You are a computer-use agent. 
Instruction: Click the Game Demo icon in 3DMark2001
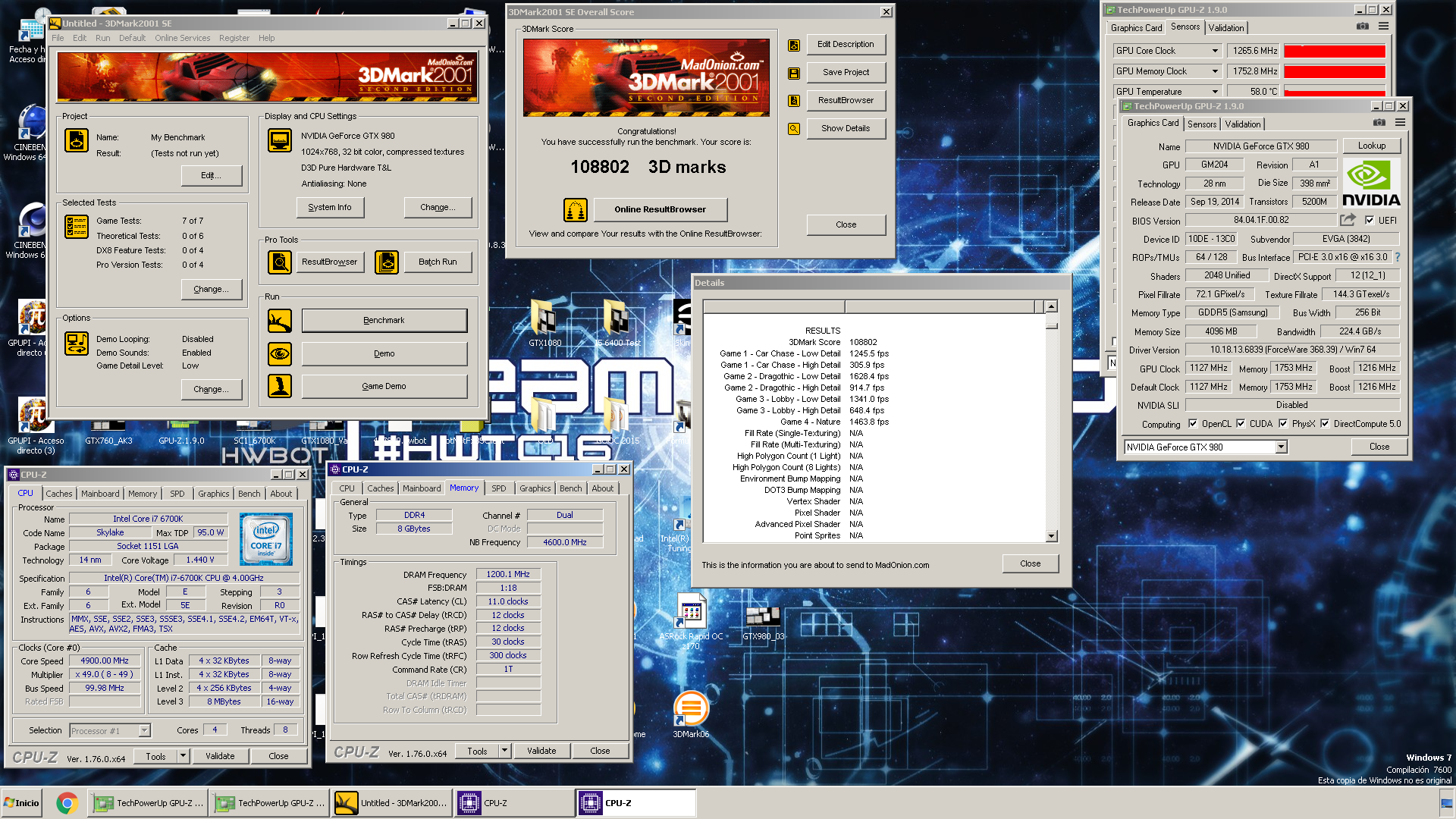279,386
